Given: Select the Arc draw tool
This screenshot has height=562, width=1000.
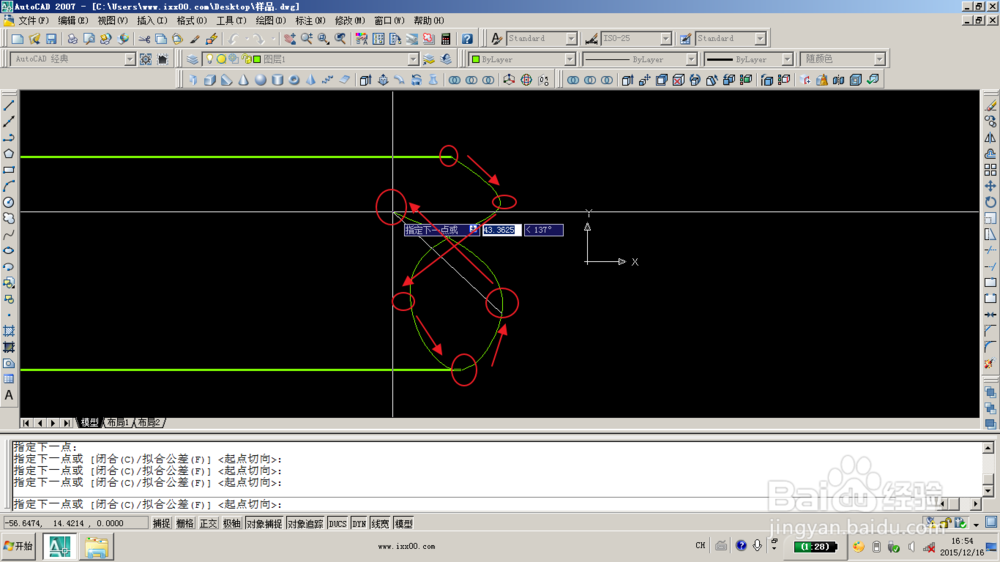Looking at the screenshot, I should 9,186.
